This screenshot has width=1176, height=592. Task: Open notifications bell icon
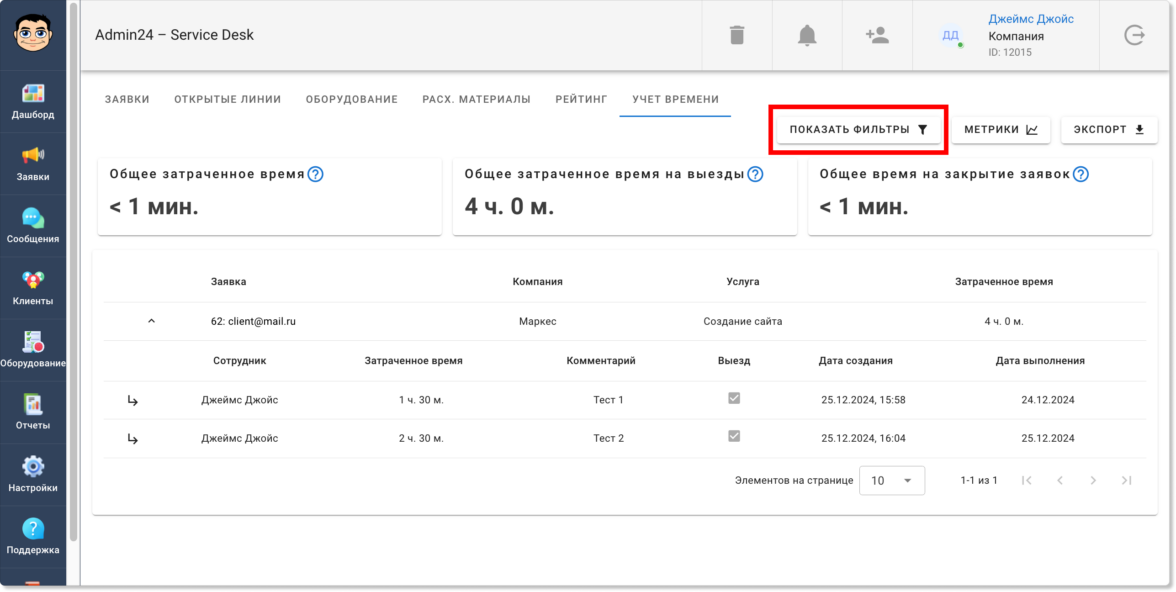tap(807, 36)
